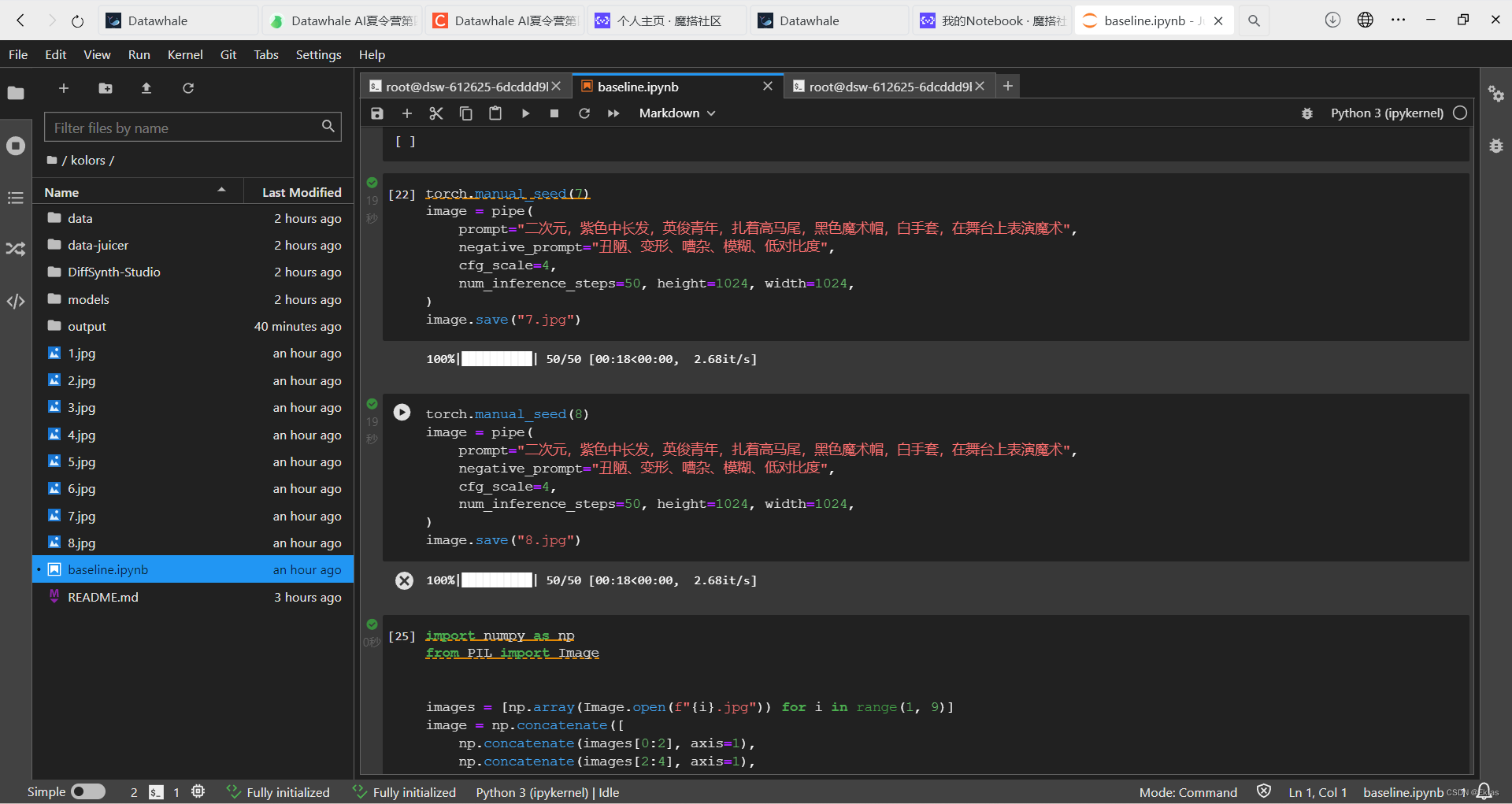
Task: Select the README.md file
Action: point(193,597)
